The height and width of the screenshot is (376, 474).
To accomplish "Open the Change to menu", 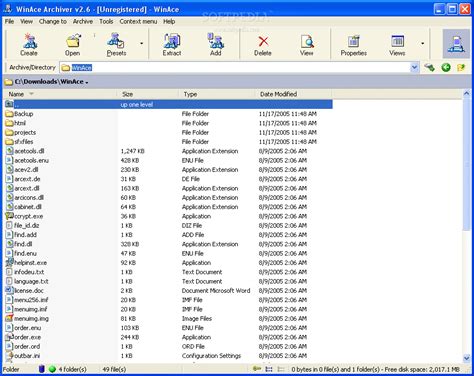I will (53, 21).
